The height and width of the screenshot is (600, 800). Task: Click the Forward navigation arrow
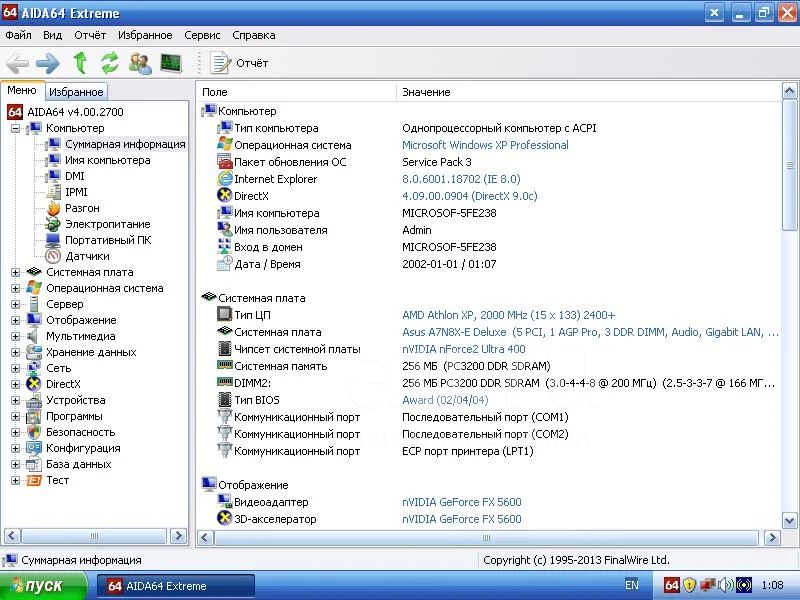click(47, 63)
